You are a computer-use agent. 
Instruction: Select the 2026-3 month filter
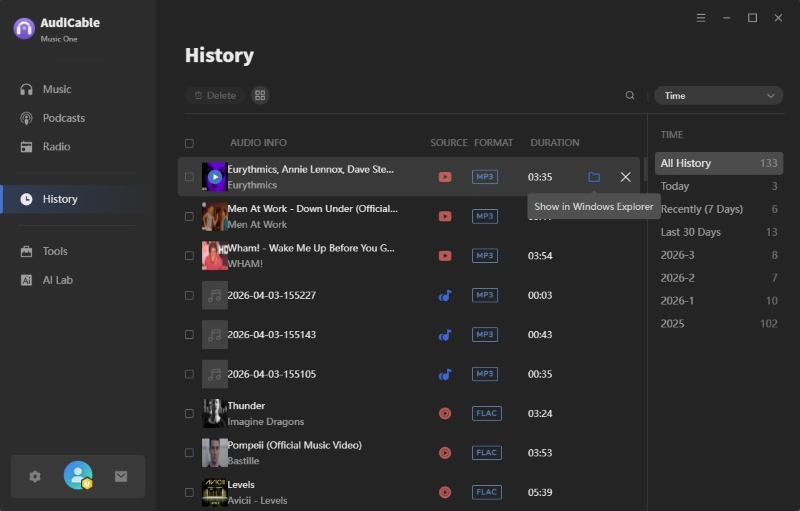[x=718, y=255]
